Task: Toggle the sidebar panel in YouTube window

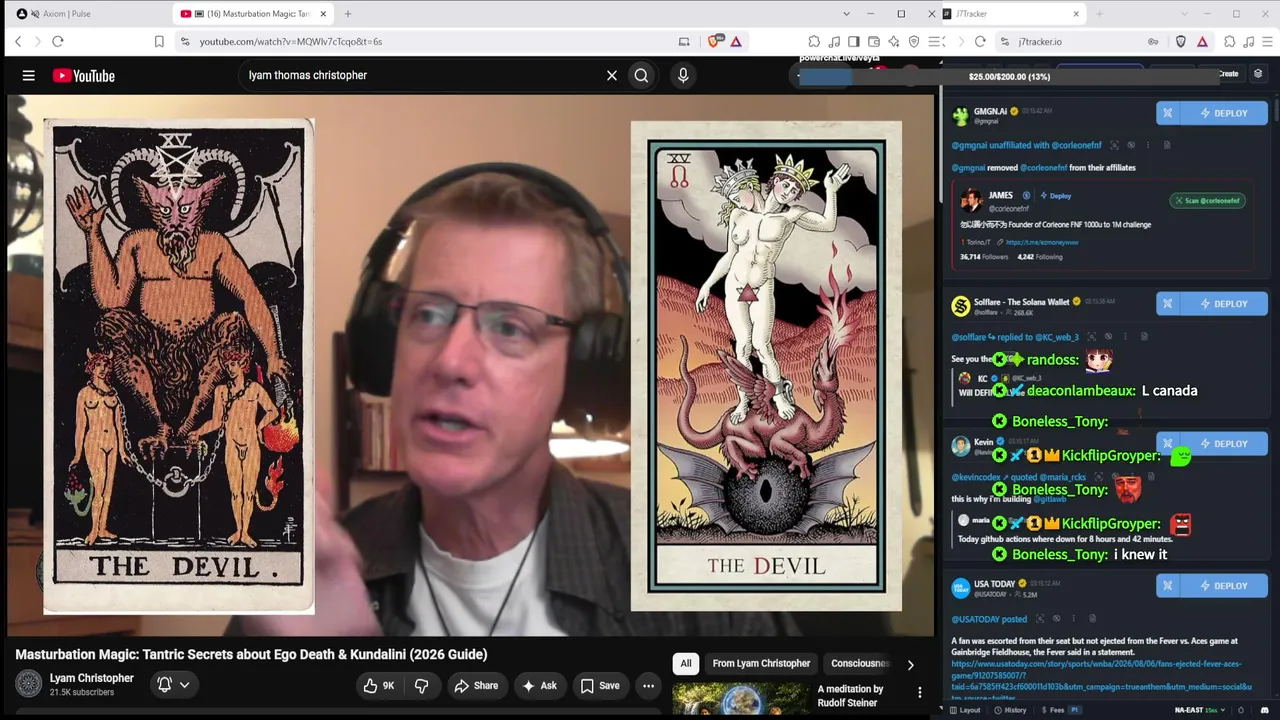Action: pyautogui.click(x=854, y=41)
